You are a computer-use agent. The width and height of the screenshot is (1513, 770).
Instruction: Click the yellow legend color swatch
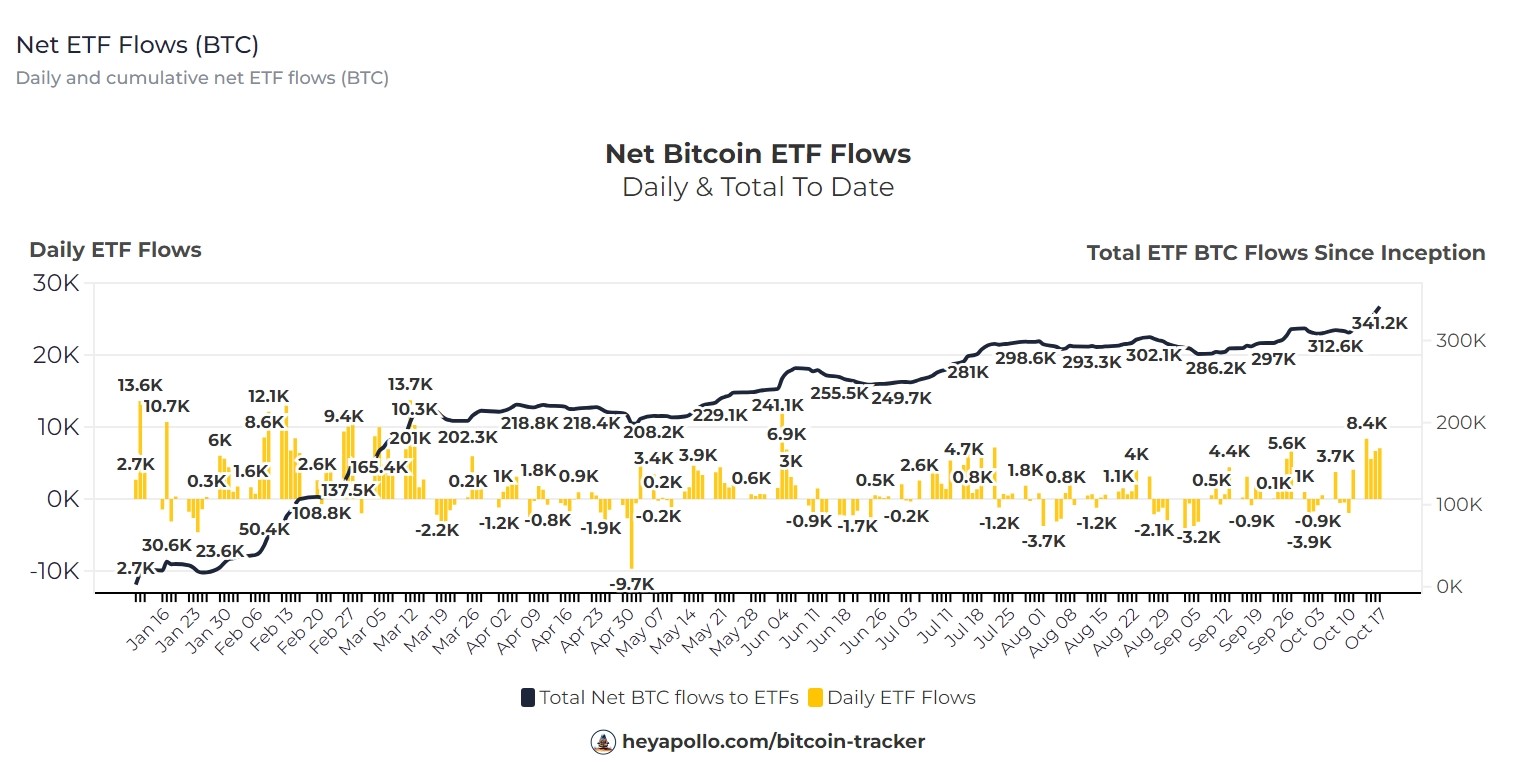click(815, 698)
